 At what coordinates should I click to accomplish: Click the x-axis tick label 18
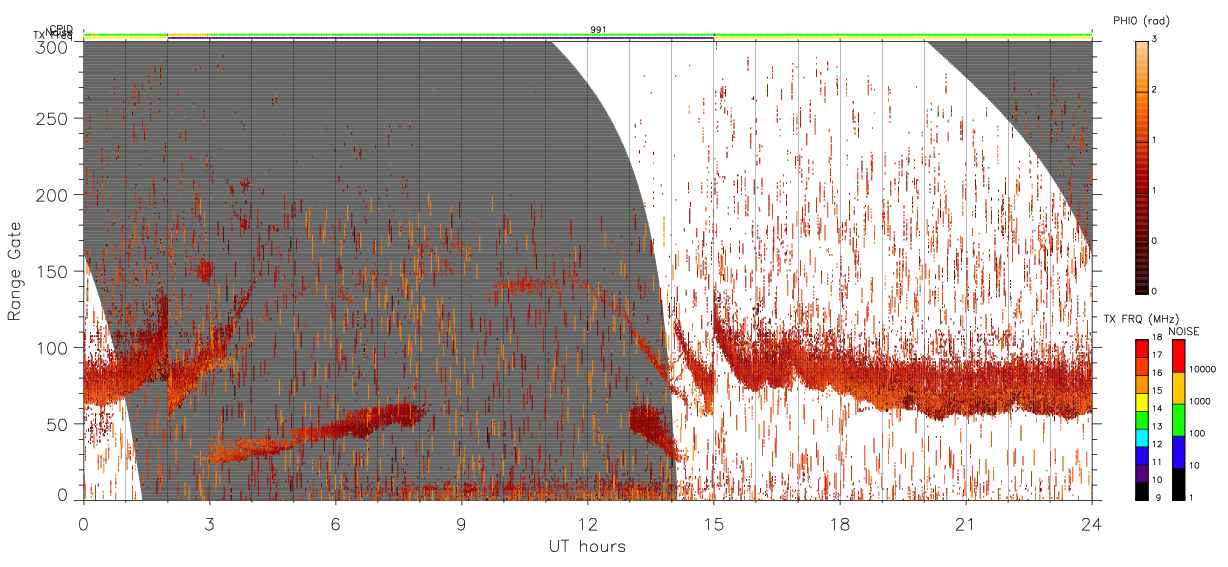tap(839, 524)
